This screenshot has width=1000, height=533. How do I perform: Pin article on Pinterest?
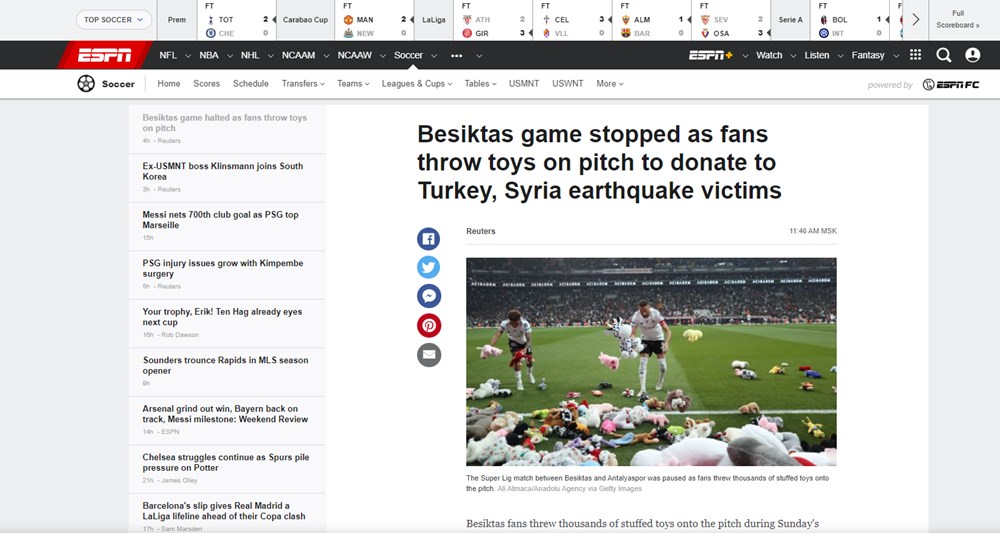click(x=428, y=325)
